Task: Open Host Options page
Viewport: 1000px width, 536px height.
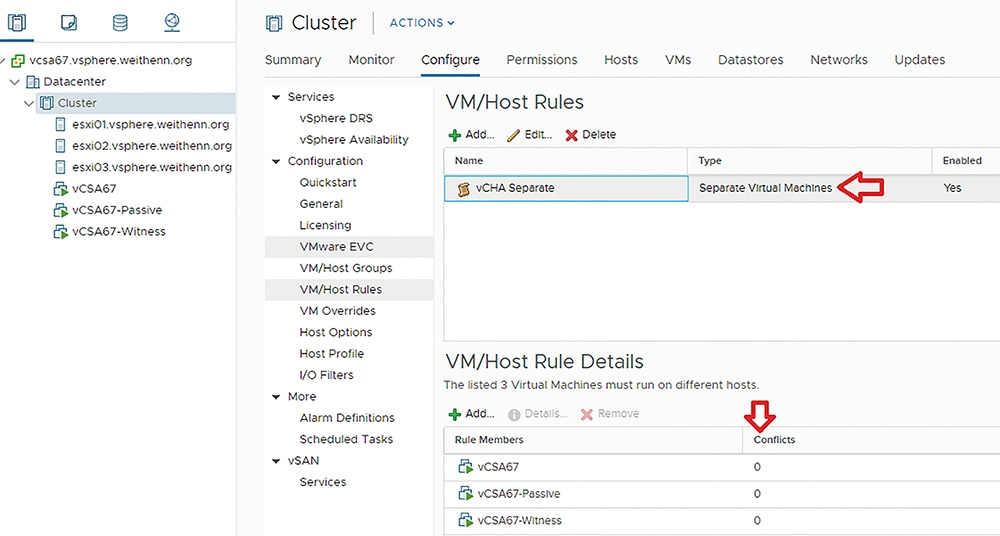Action: tap(335, 332)
